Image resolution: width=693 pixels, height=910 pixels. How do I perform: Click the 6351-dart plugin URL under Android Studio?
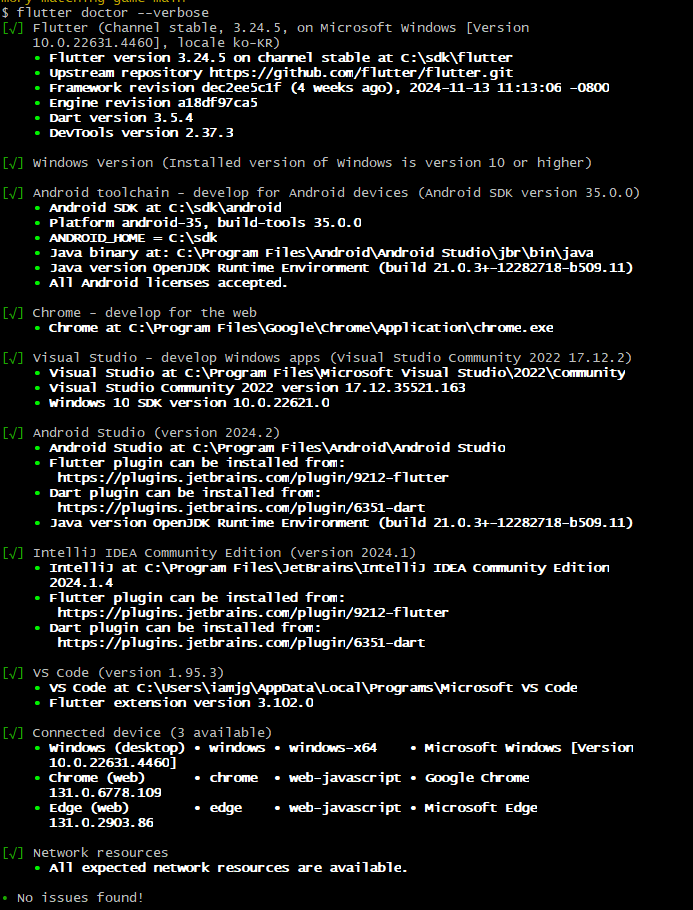point(241,508)
